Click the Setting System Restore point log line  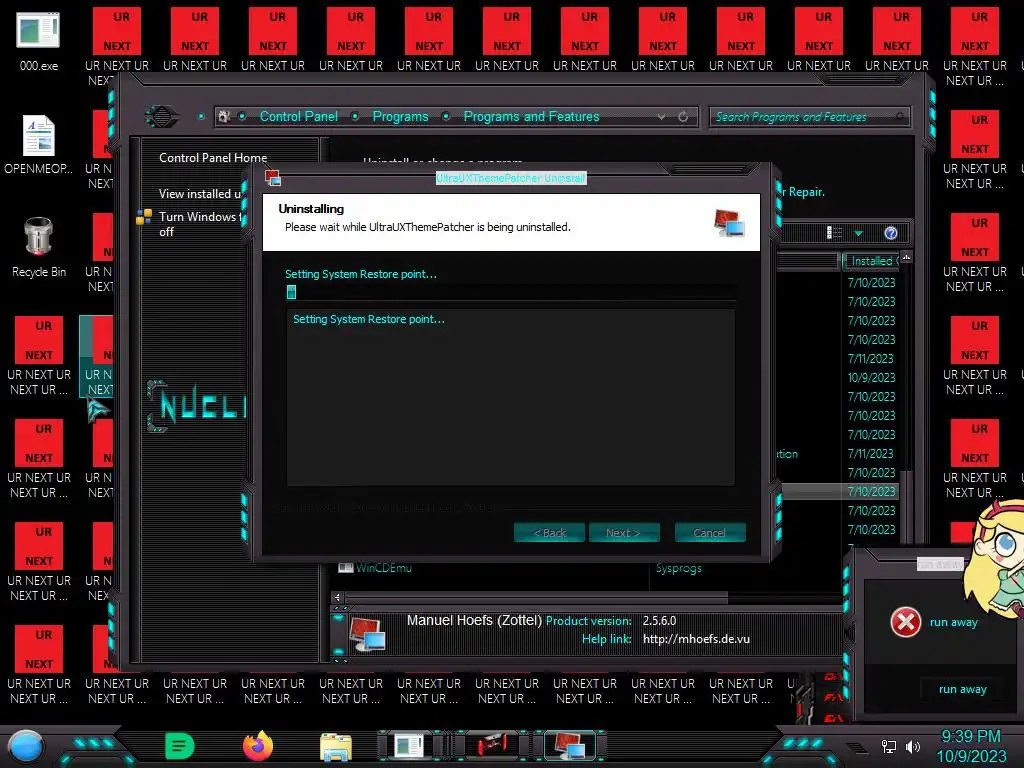coord(368,319)
